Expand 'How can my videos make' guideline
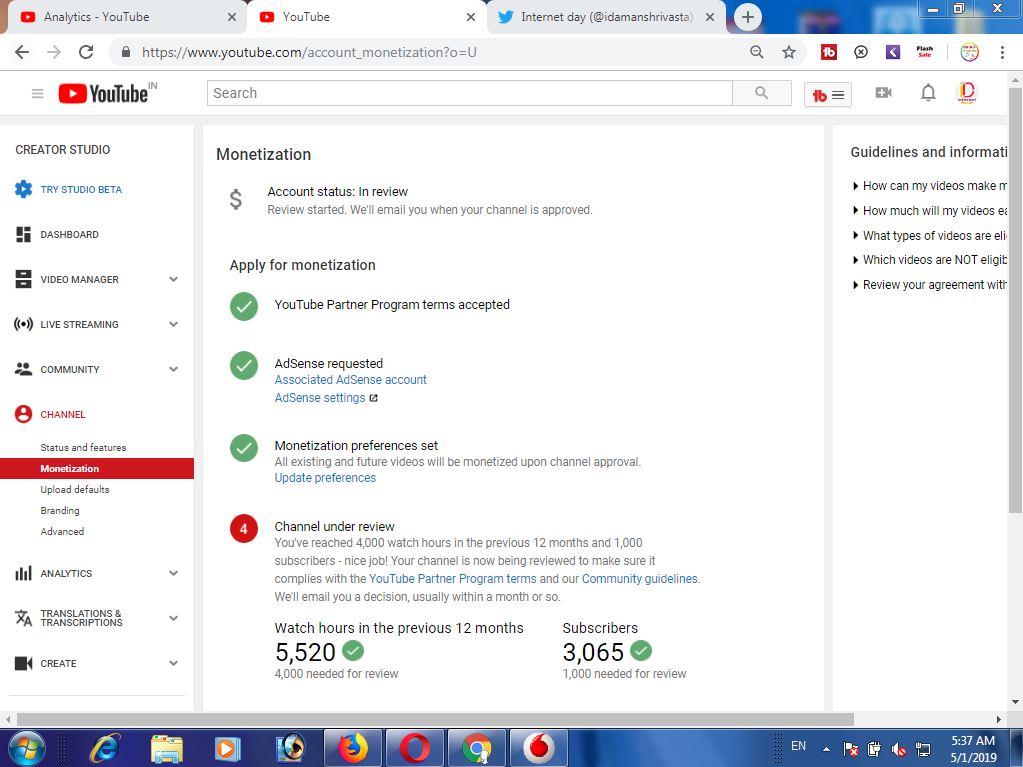1023x767 pixels. tap(930, 186)
